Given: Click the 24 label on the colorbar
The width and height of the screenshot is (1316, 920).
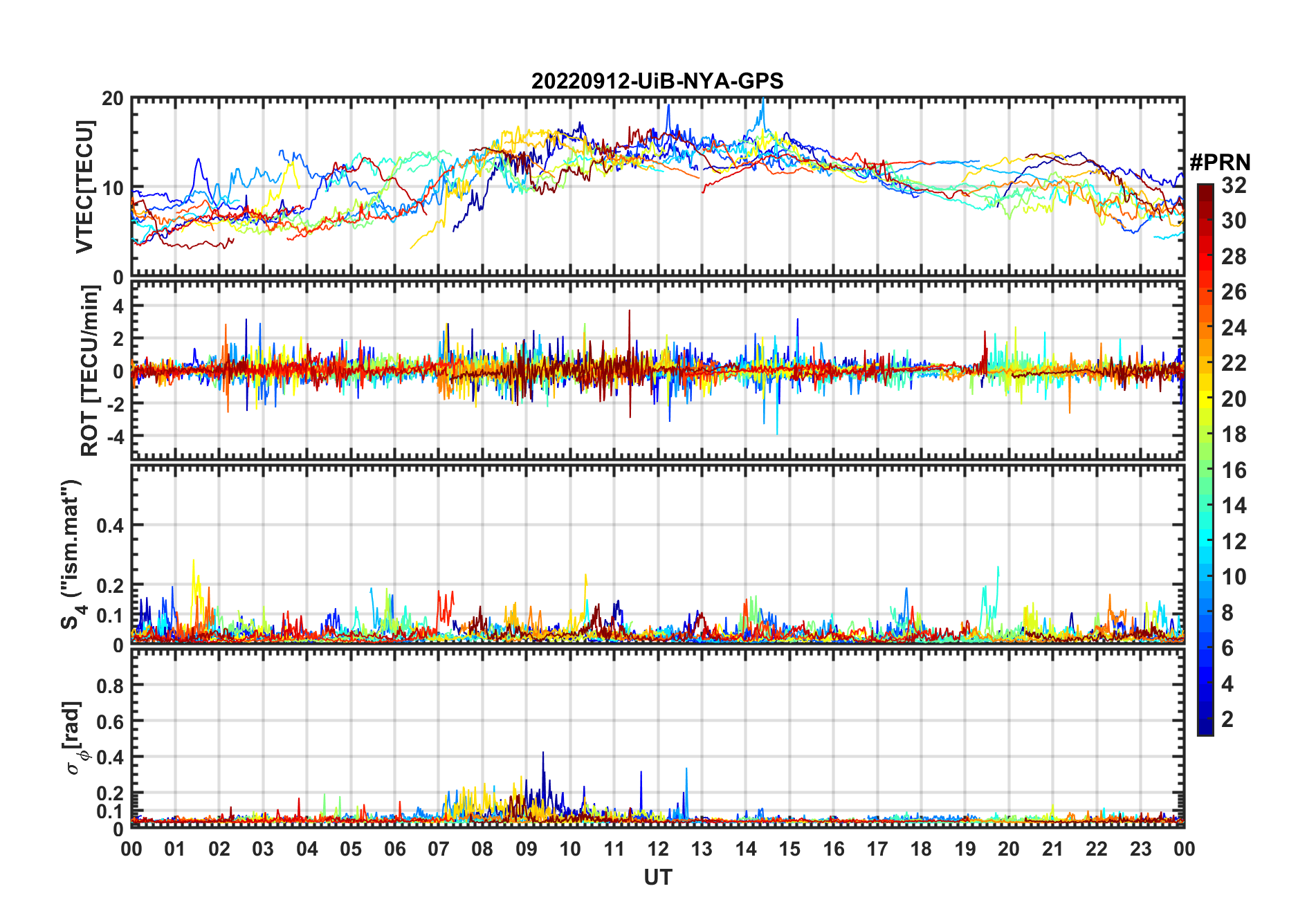Looking at the screenshot, I should (1234, 327).
